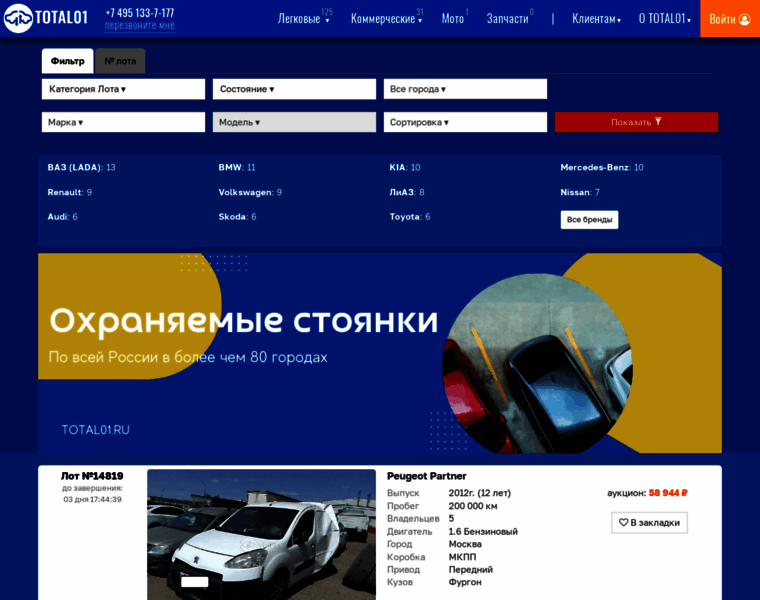Click the Лот №14819 heading
This screenshot has height=600, width=760.
(92, 476)
